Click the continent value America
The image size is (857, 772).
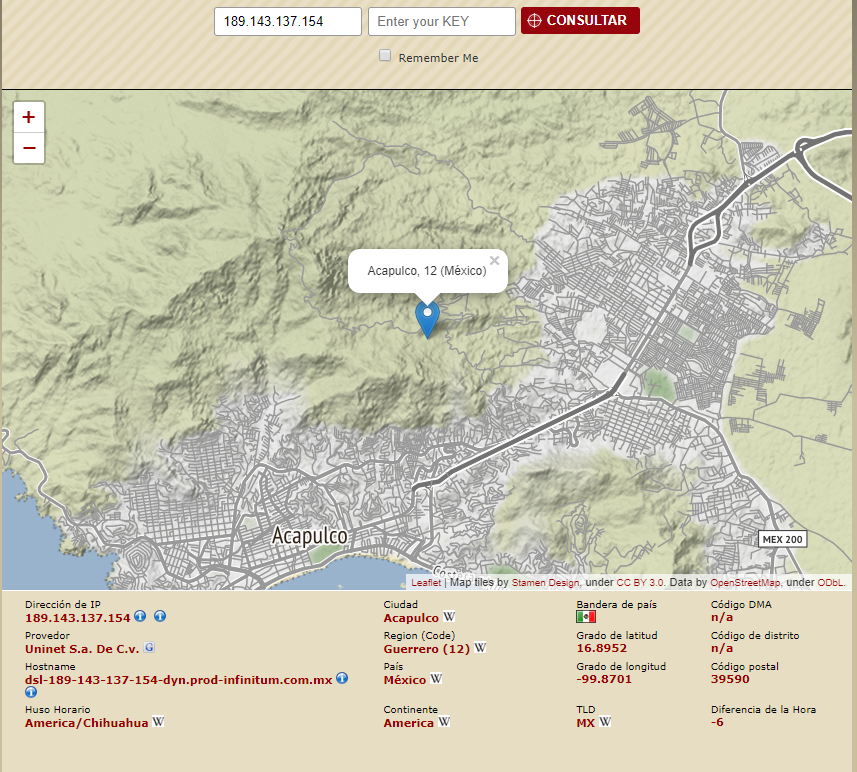pyautogui.click(x=408, y=723)
